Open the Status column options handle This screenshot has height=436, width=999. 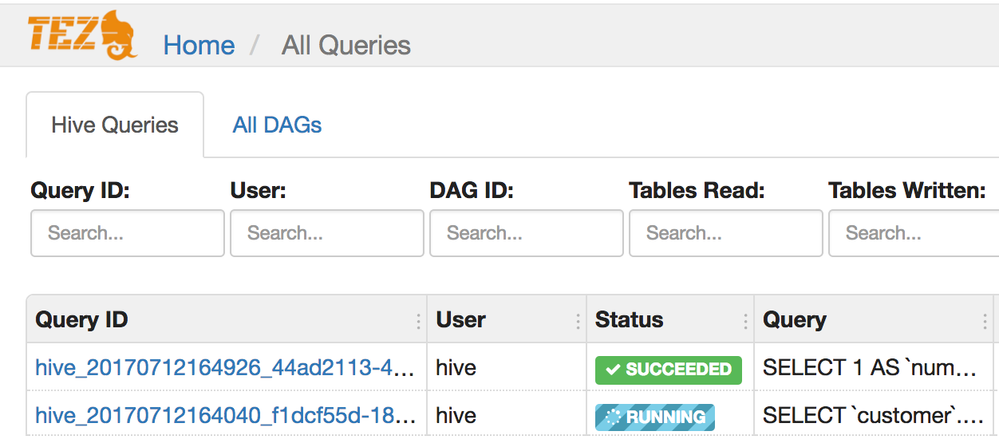pos(746,321)
